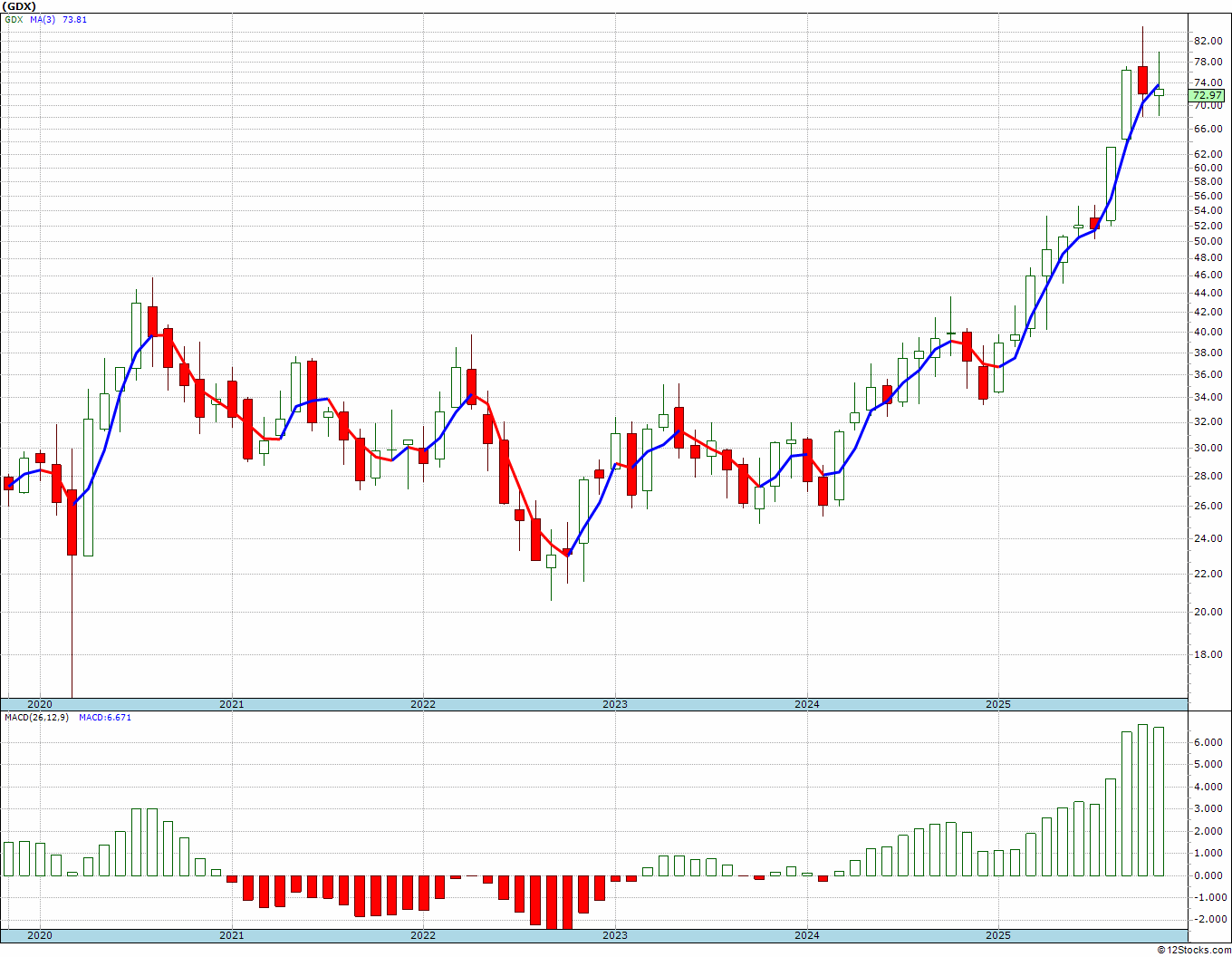Select 2021 on the price chart time axis
This screenshot has height=957, width=1232.
[231, 704]
